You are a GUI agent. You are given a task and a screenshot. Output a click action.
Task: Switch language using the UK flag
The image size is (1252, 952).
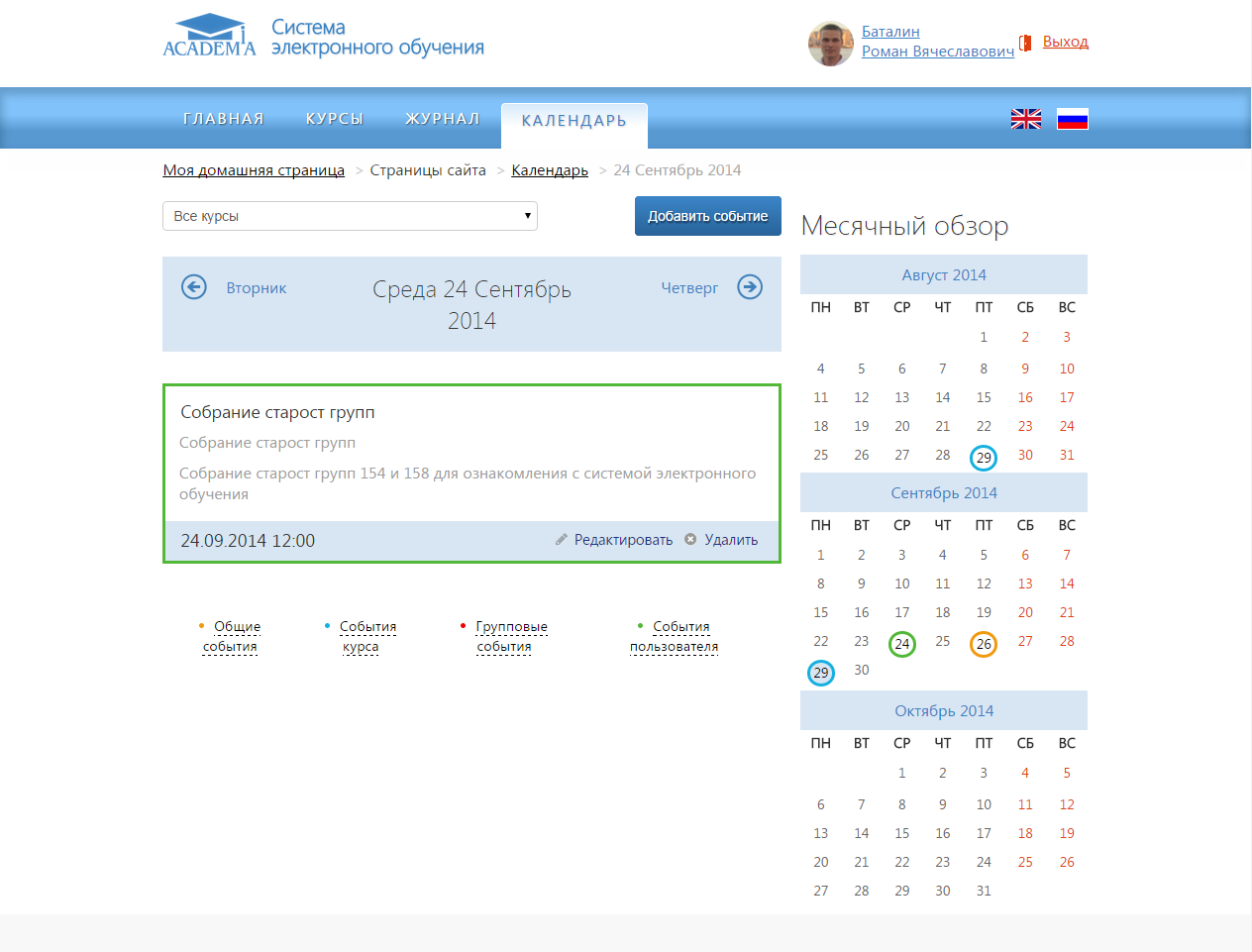coord(1026,119)
